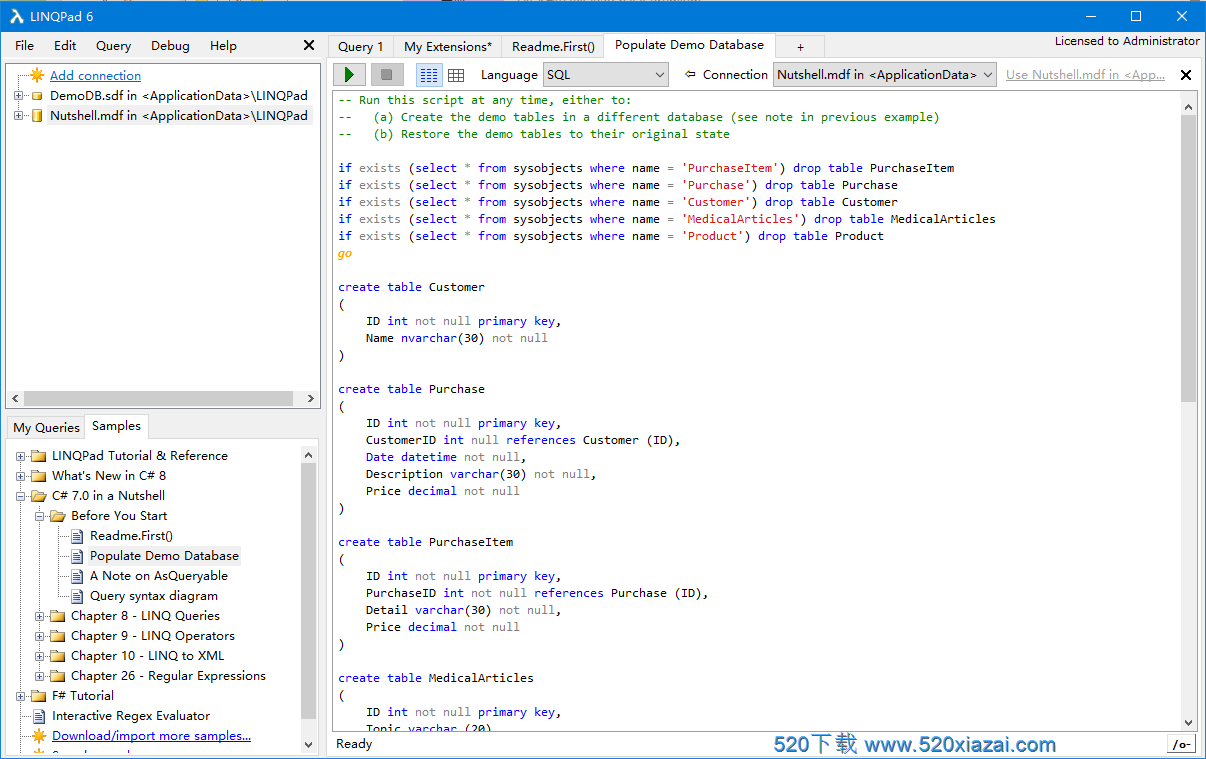Expand Chapter 26 - Regular Expressions folder
This screenshot has height=759, width=1206.
(39, 676)
